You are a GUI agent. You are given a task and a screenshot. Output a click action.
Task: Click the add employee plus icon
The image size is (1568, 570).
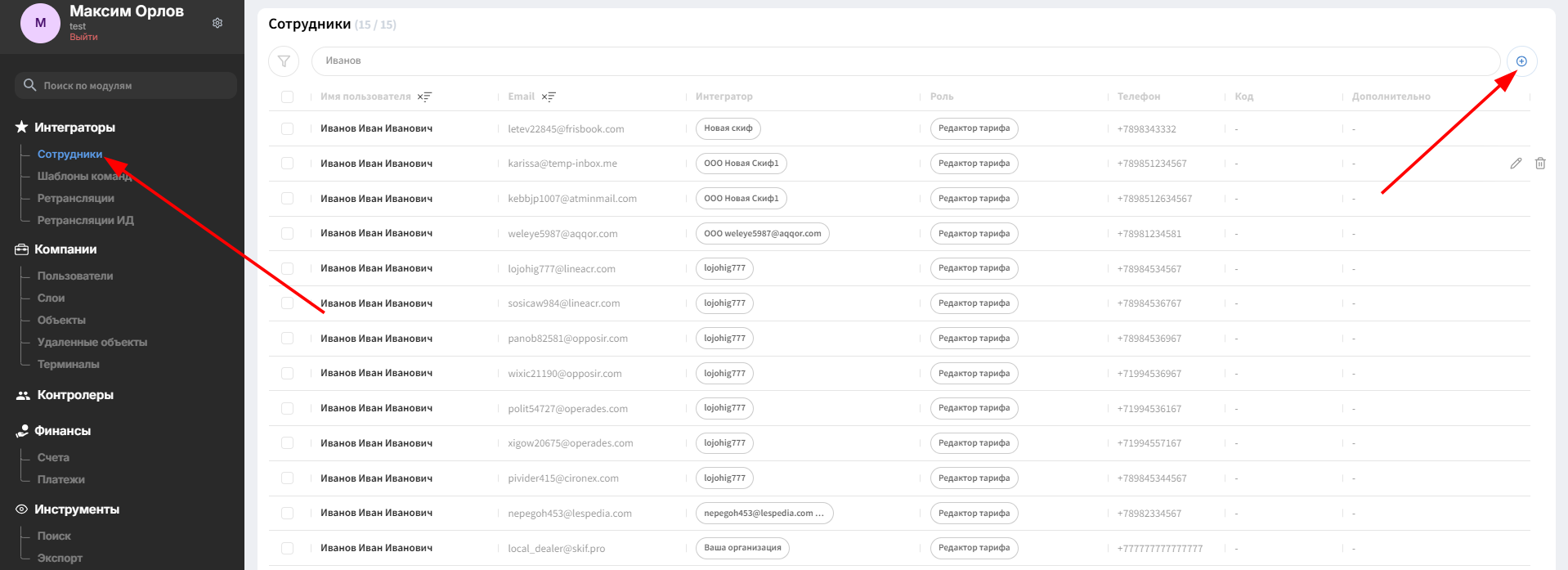pyautogui.click(x=1521, y=61)
